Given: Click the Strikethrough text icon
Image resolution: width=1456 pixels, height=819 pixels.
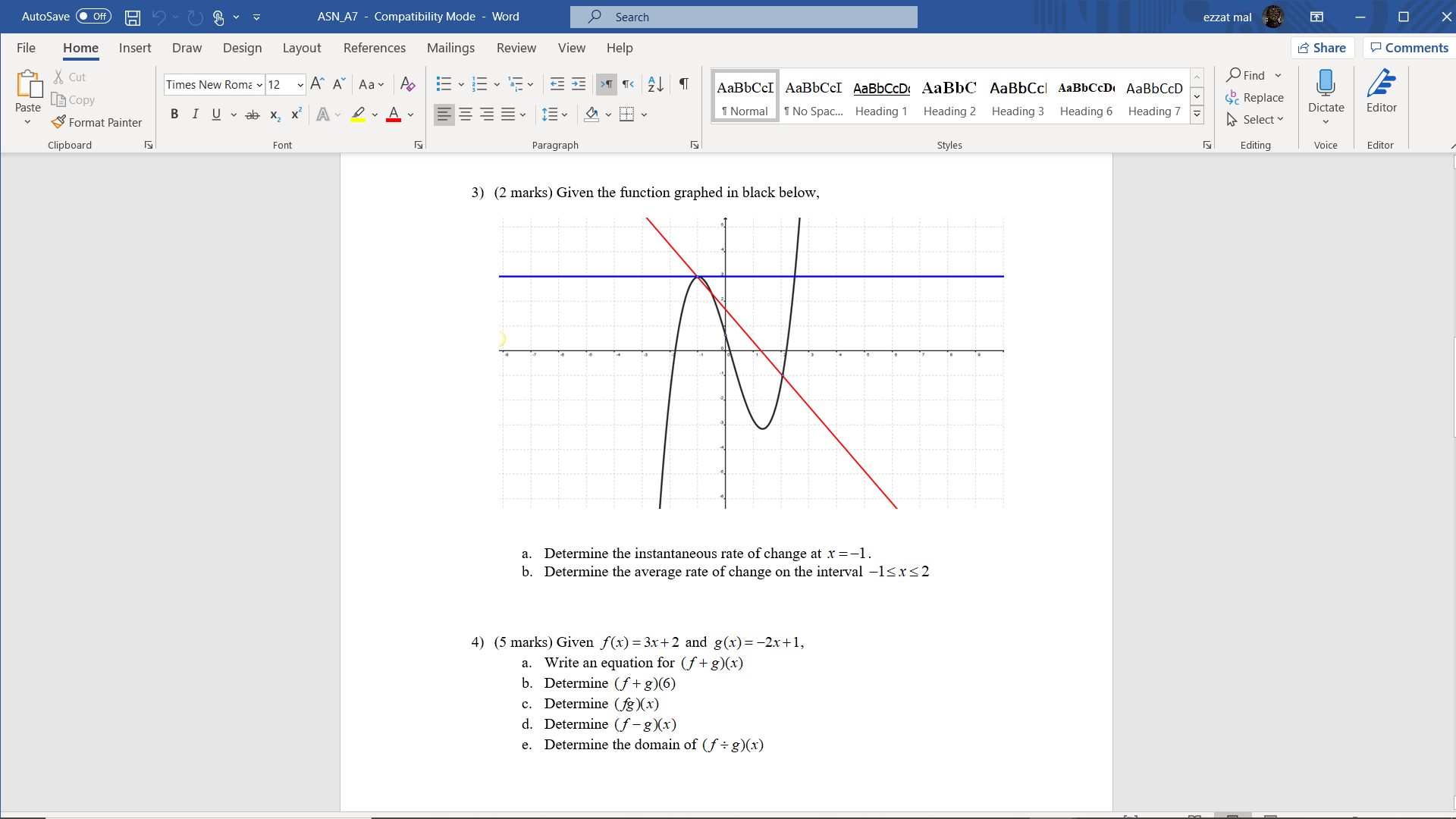Looking at the screenshot, I should tap(253, 115).
